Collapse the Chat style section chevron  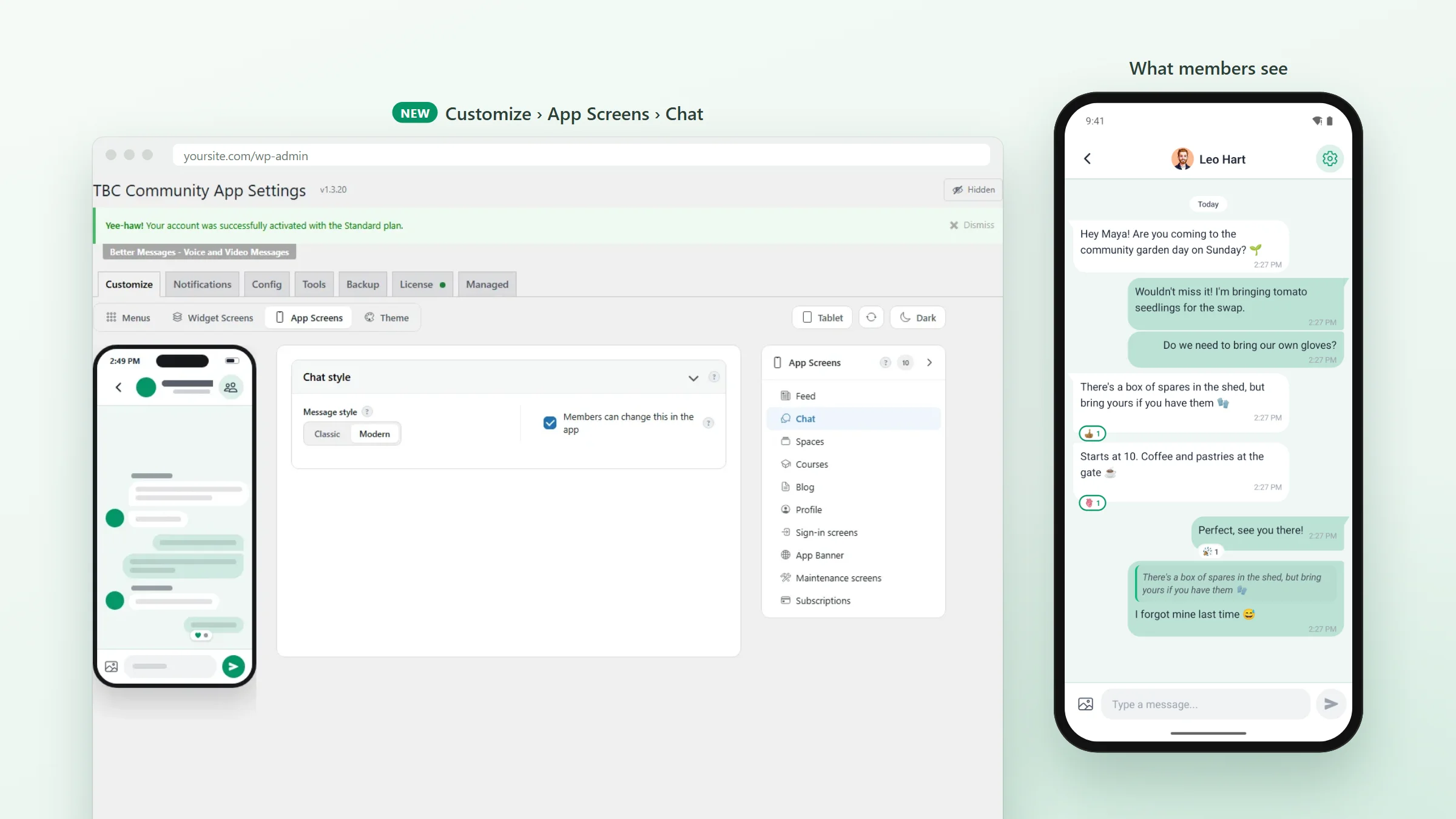(x=693, y=378)
